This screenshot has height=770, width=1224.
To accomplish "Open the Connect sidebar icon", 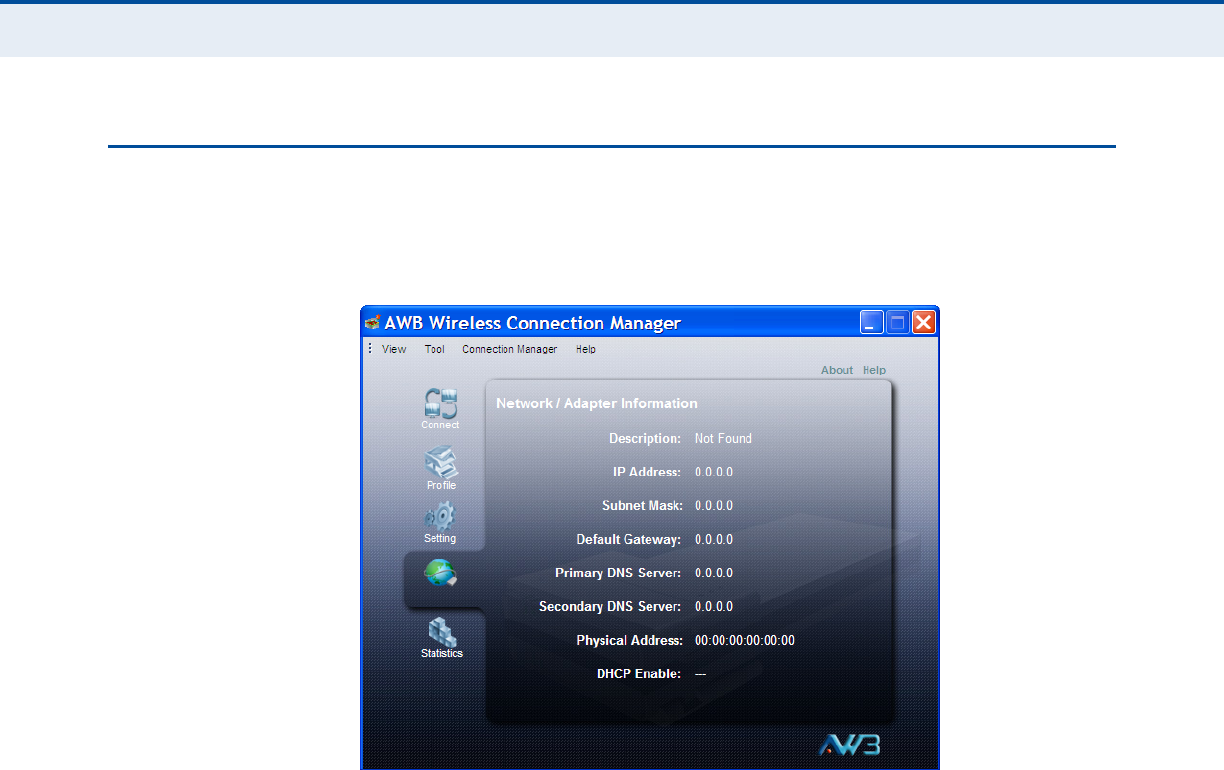I will coord(440,408).
